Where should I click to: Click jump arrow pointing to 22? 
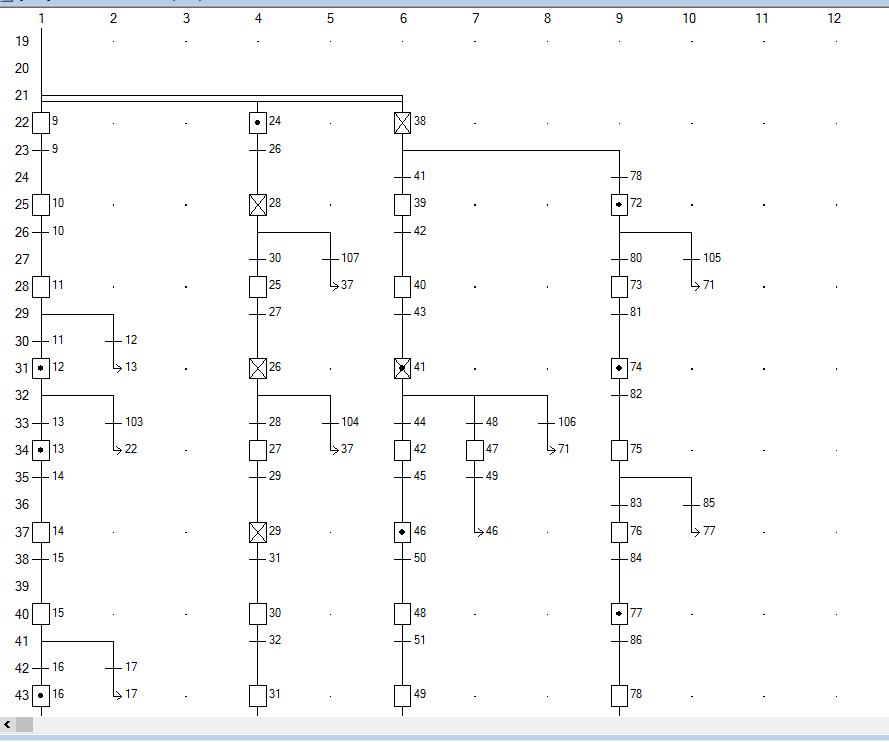(x=117, y=450)
